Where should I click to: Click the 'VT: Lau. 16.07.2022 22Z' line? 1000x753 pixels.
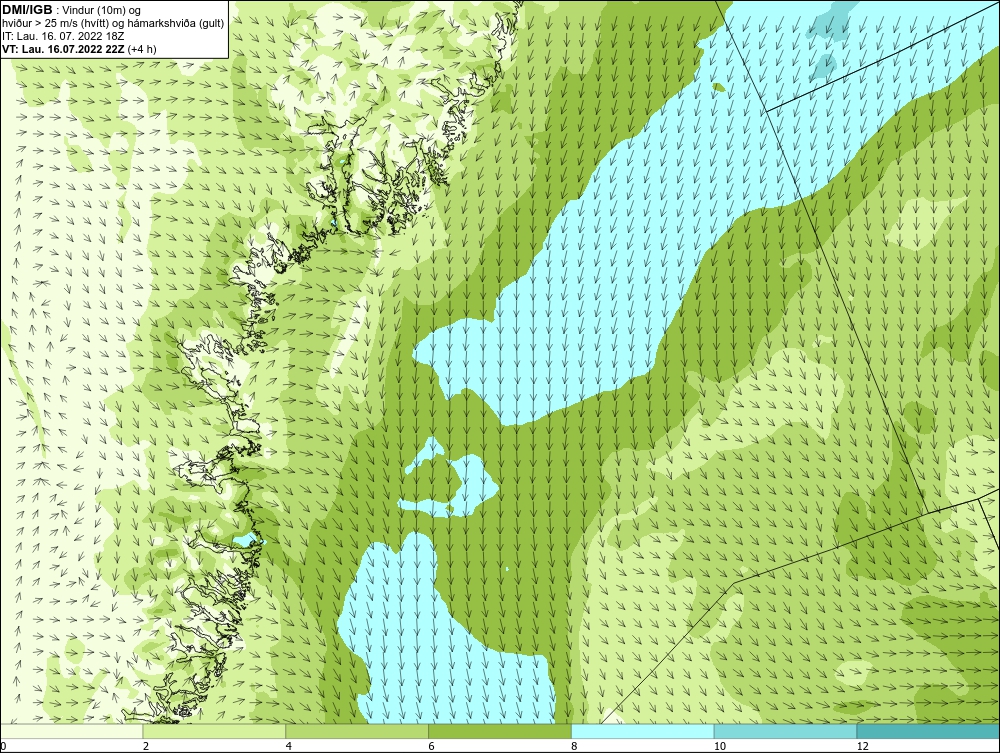point(63,49)
